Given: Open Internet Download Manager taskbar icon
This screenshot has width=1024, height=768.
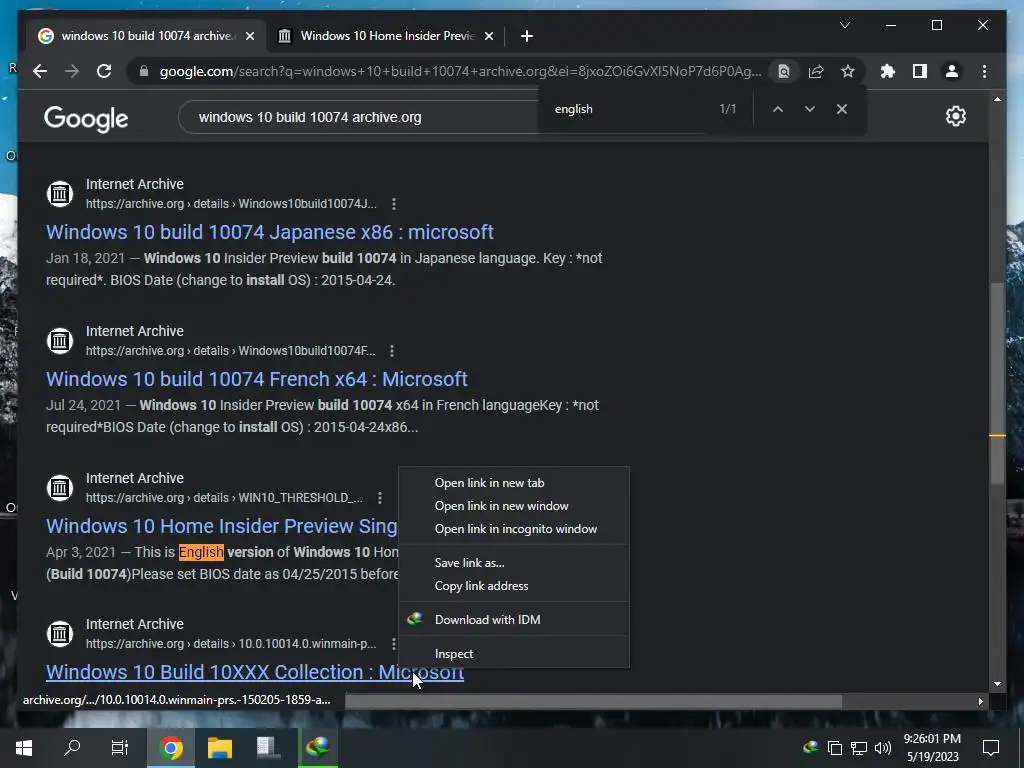Looking at the screenshot, I should coord(318,748).
